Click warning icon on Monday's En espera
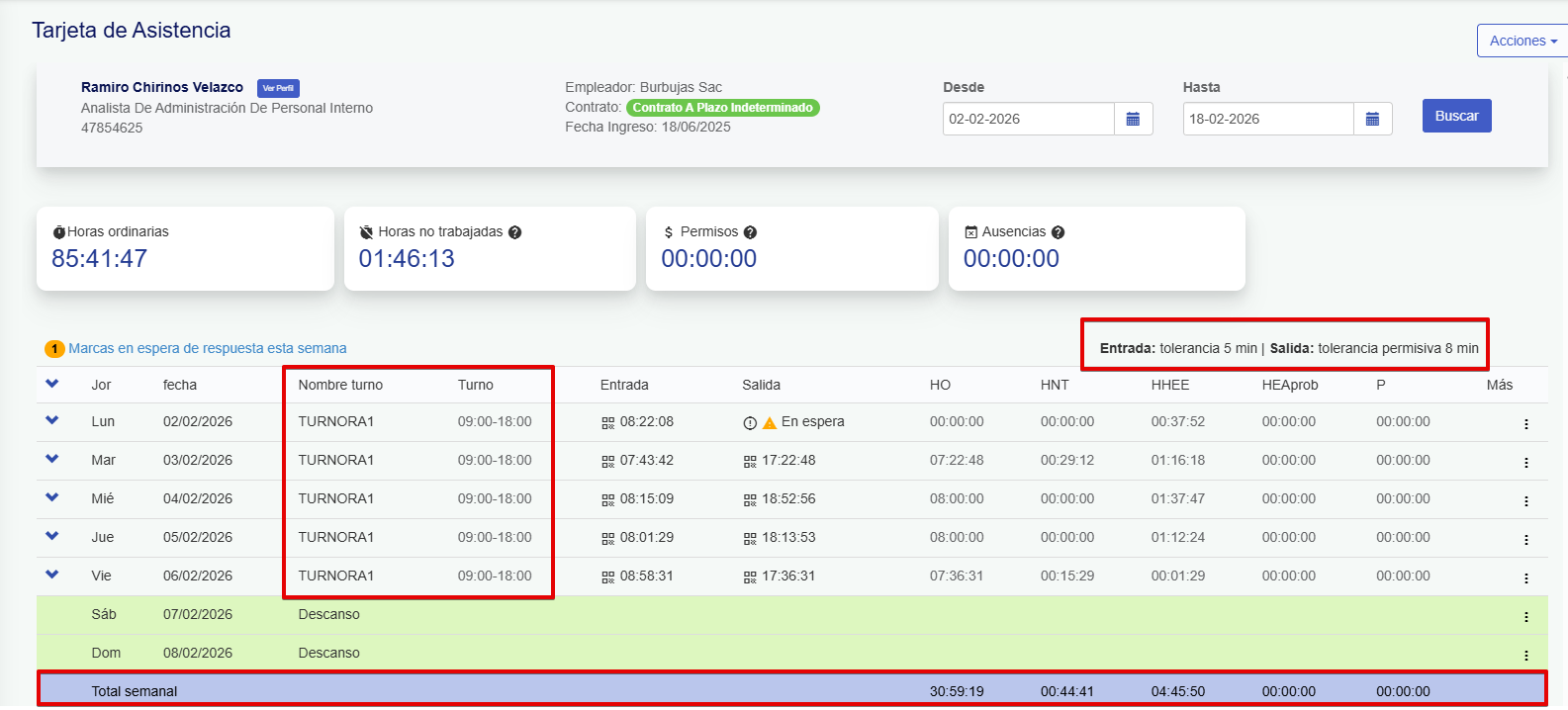This screenshot has width=1568, height=710. pos(769,422)
